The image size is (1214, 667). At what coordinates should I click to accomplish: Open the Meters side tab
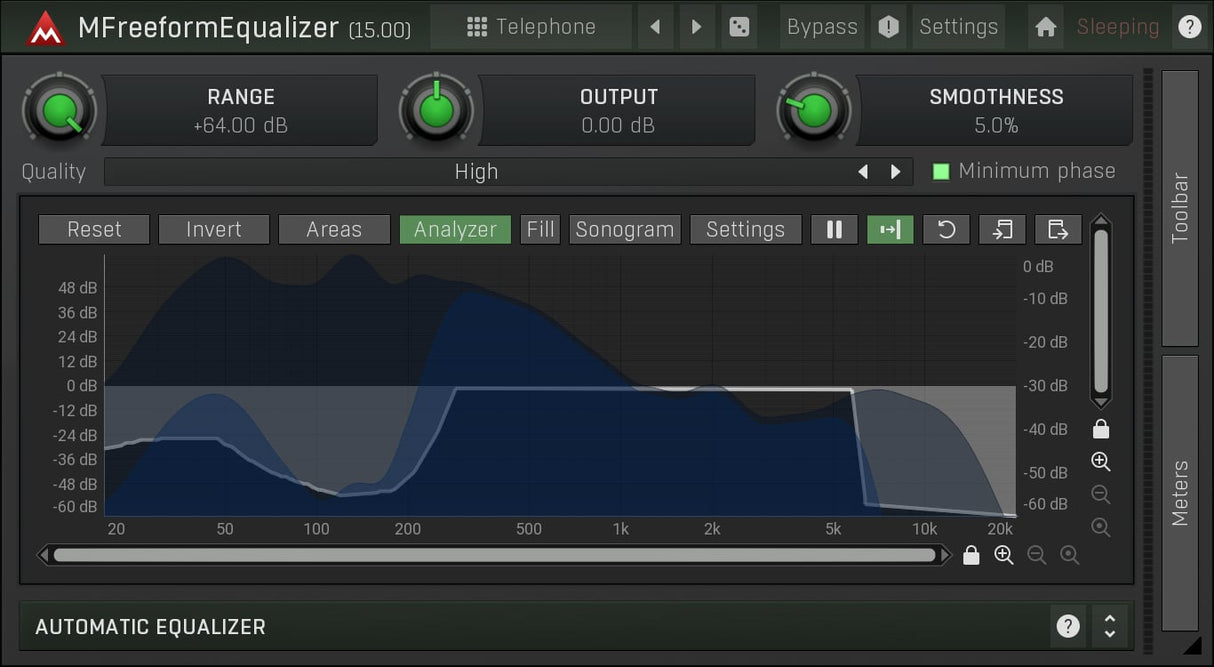[x=1180, y=492]
